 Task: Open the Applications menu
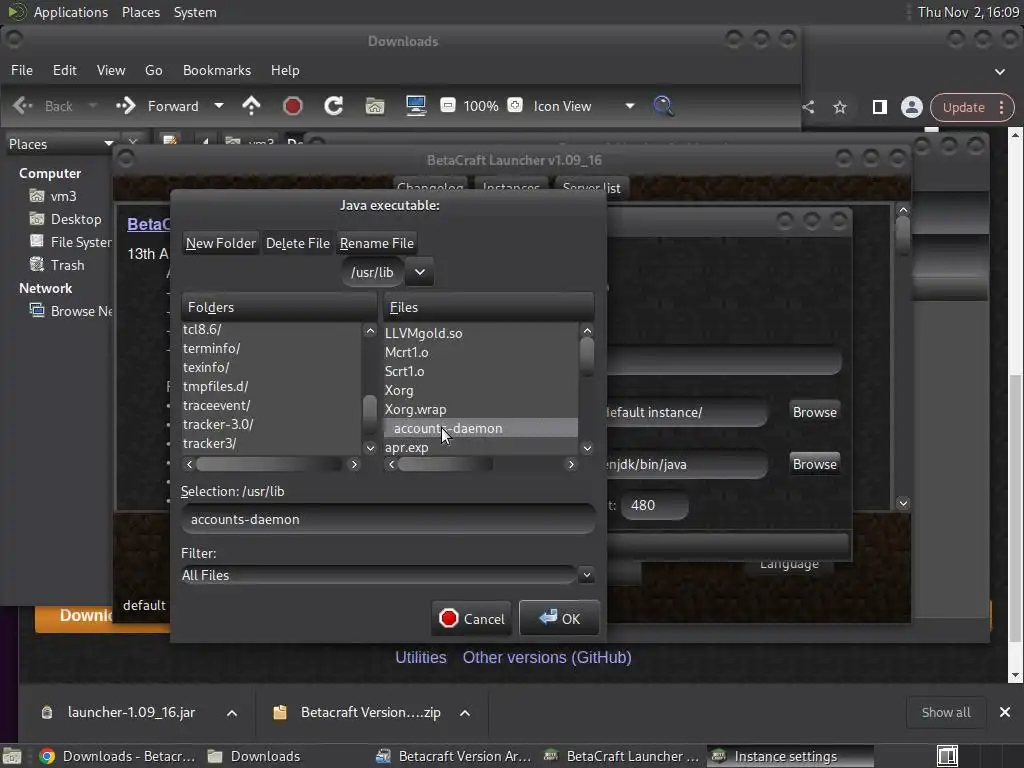(x=71, y=12)
